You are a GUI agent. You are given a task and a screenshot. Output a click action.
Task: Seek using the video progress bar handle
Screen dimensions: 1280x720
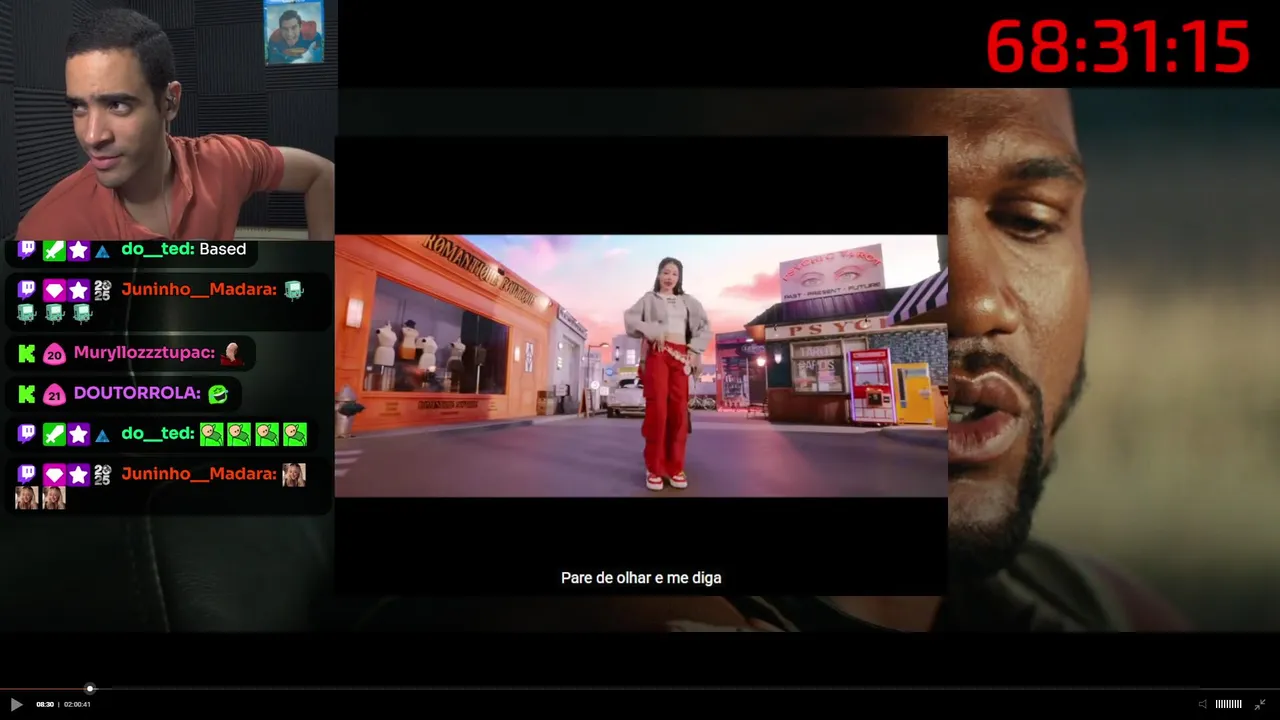[90, 688]
